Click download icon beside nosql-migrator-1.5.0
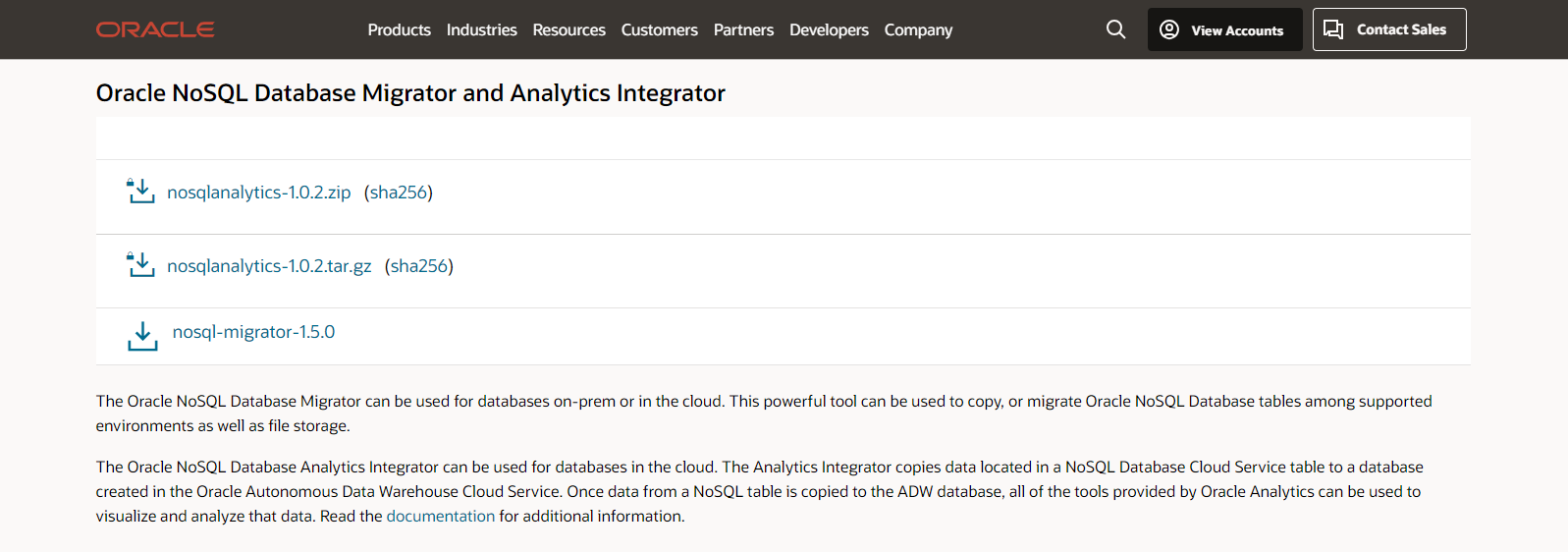This screenshot has width=1568, height=552. (x=142, y=336)
